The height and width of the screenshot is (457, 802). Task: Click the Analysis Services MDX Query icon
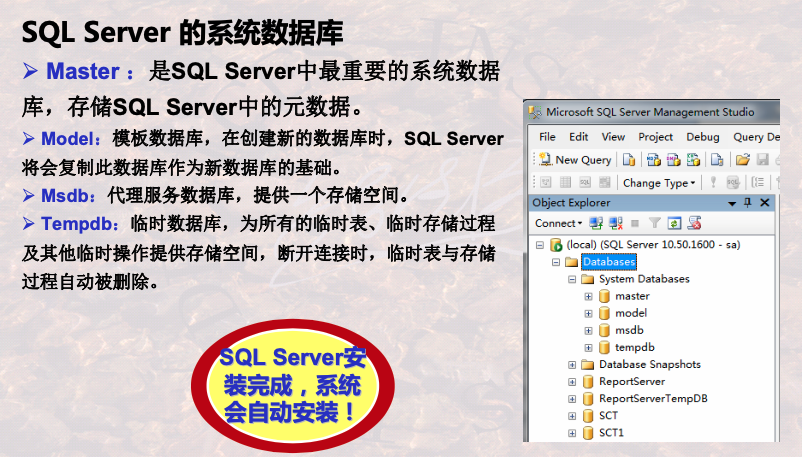[653, 160]
